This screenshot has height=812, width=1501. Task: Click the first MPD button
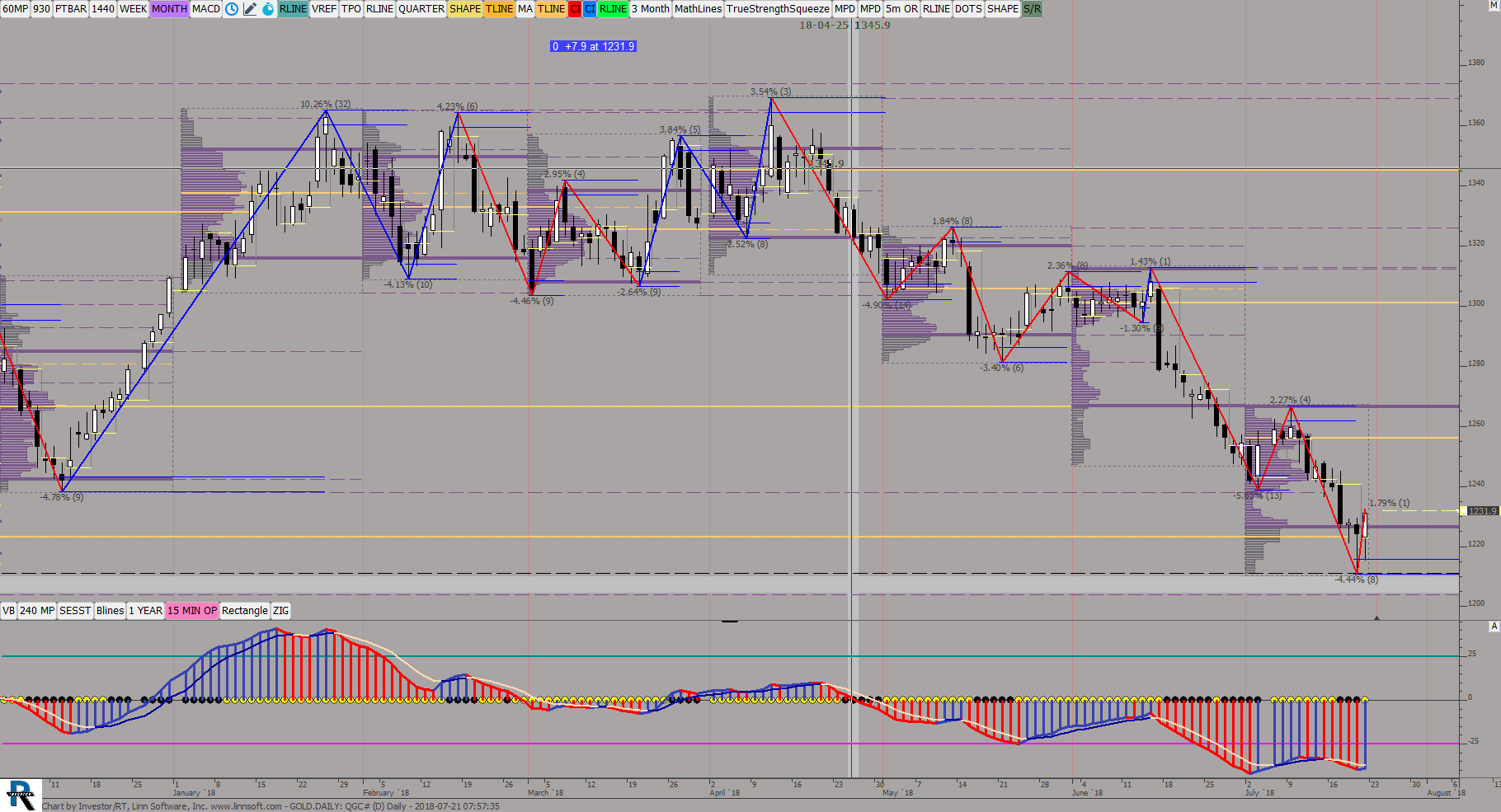(845, 9)
